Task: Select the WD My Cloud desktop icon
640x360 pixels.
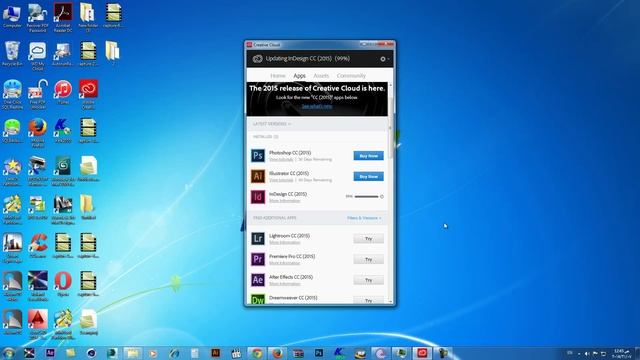Action: 38,57
